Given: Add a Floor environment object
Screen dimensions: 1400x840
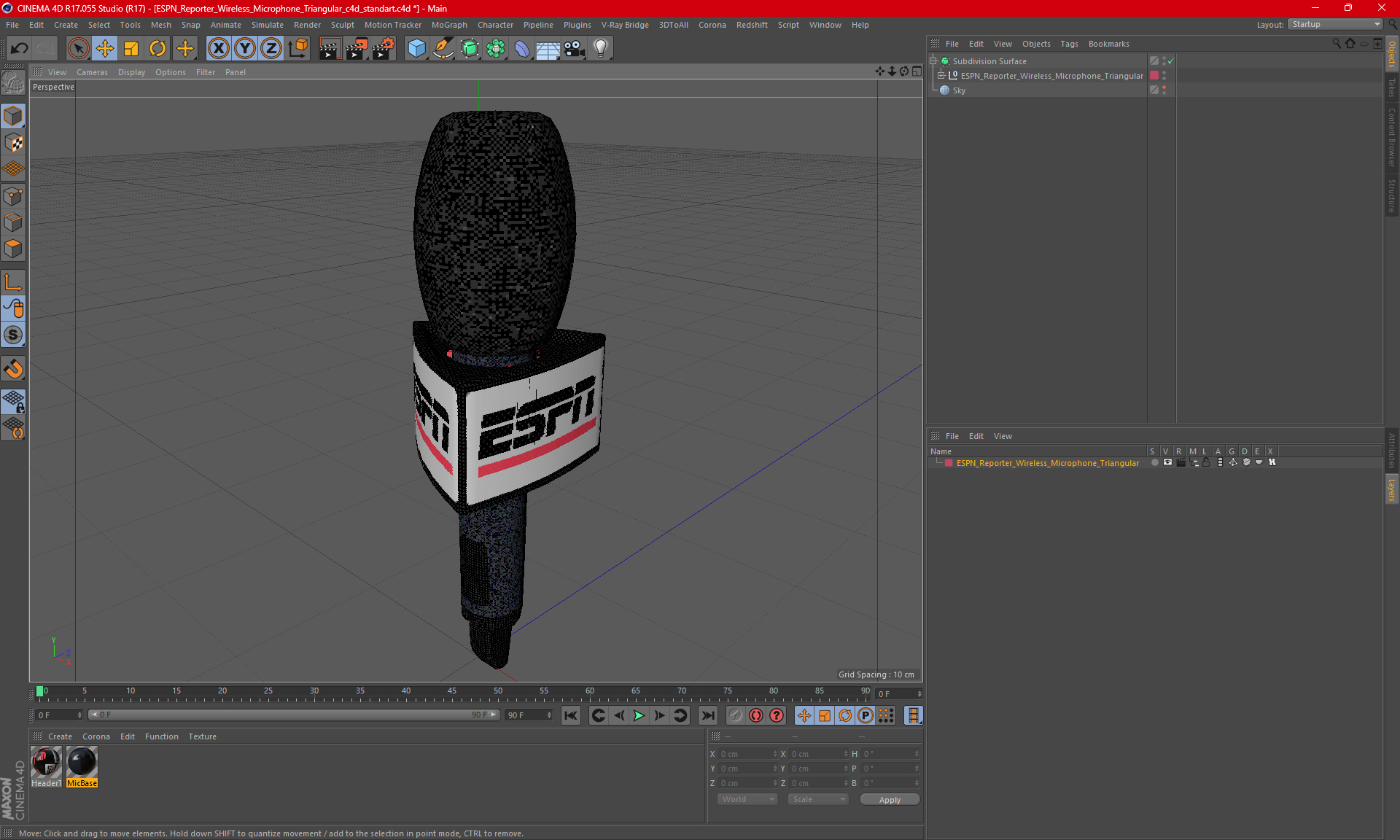Looking at the screenshot, I should click(548, 49).
